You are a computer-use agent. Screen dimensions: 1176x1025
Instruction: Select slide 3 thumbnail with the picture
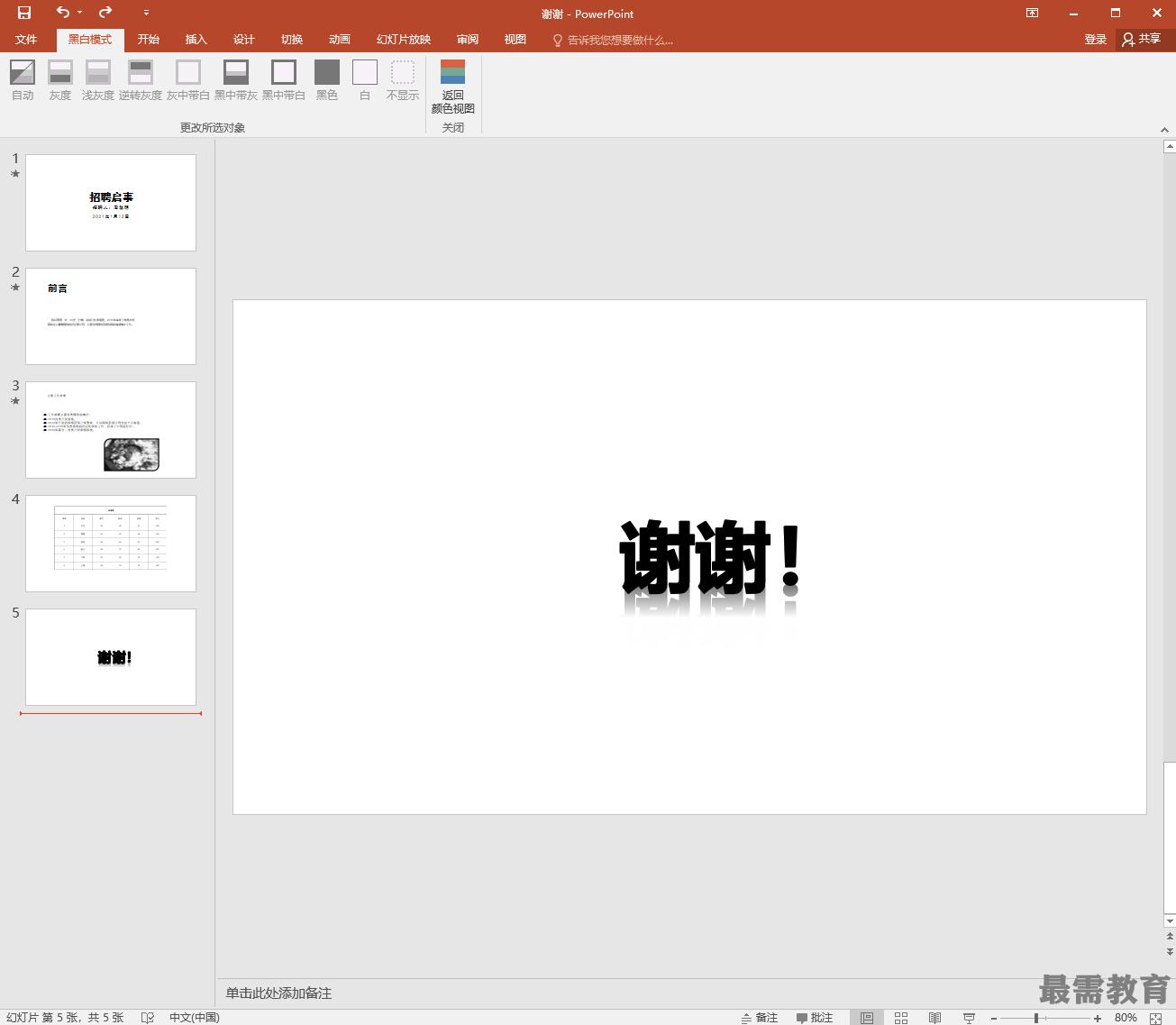[111, 430]
